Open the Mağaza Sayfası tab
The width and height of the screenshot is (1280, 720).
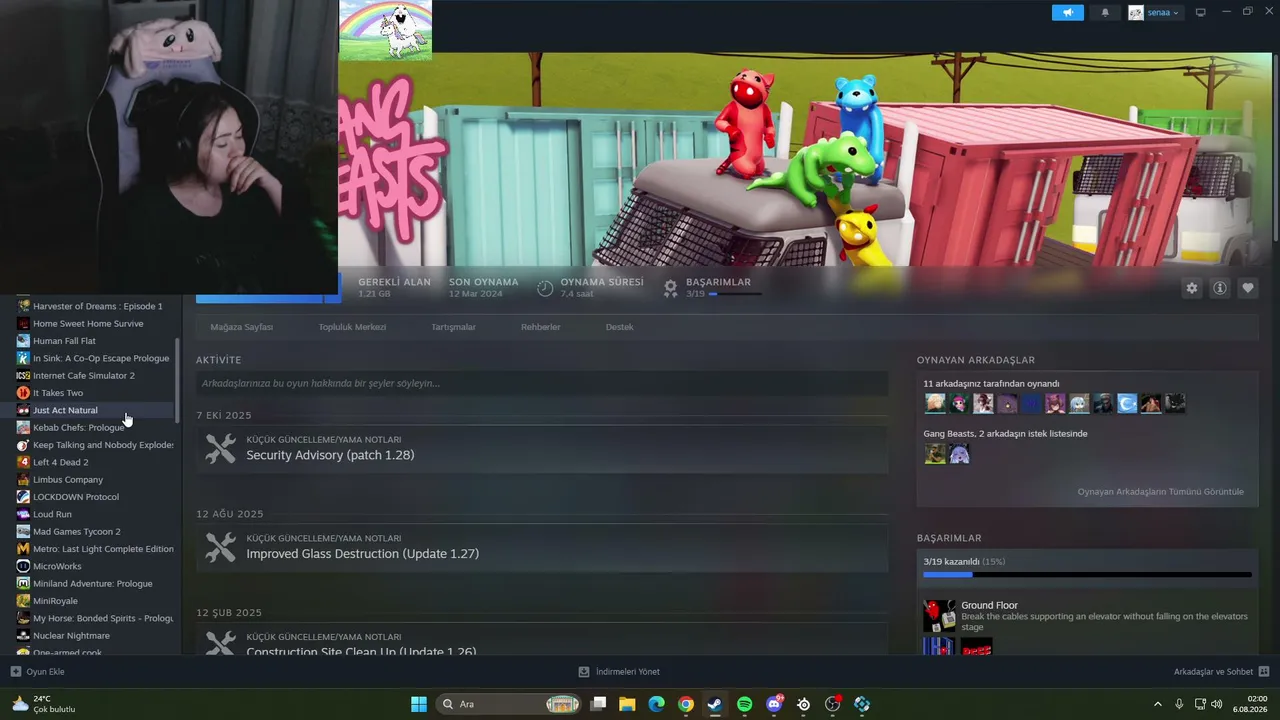click(x=242, y=327)
